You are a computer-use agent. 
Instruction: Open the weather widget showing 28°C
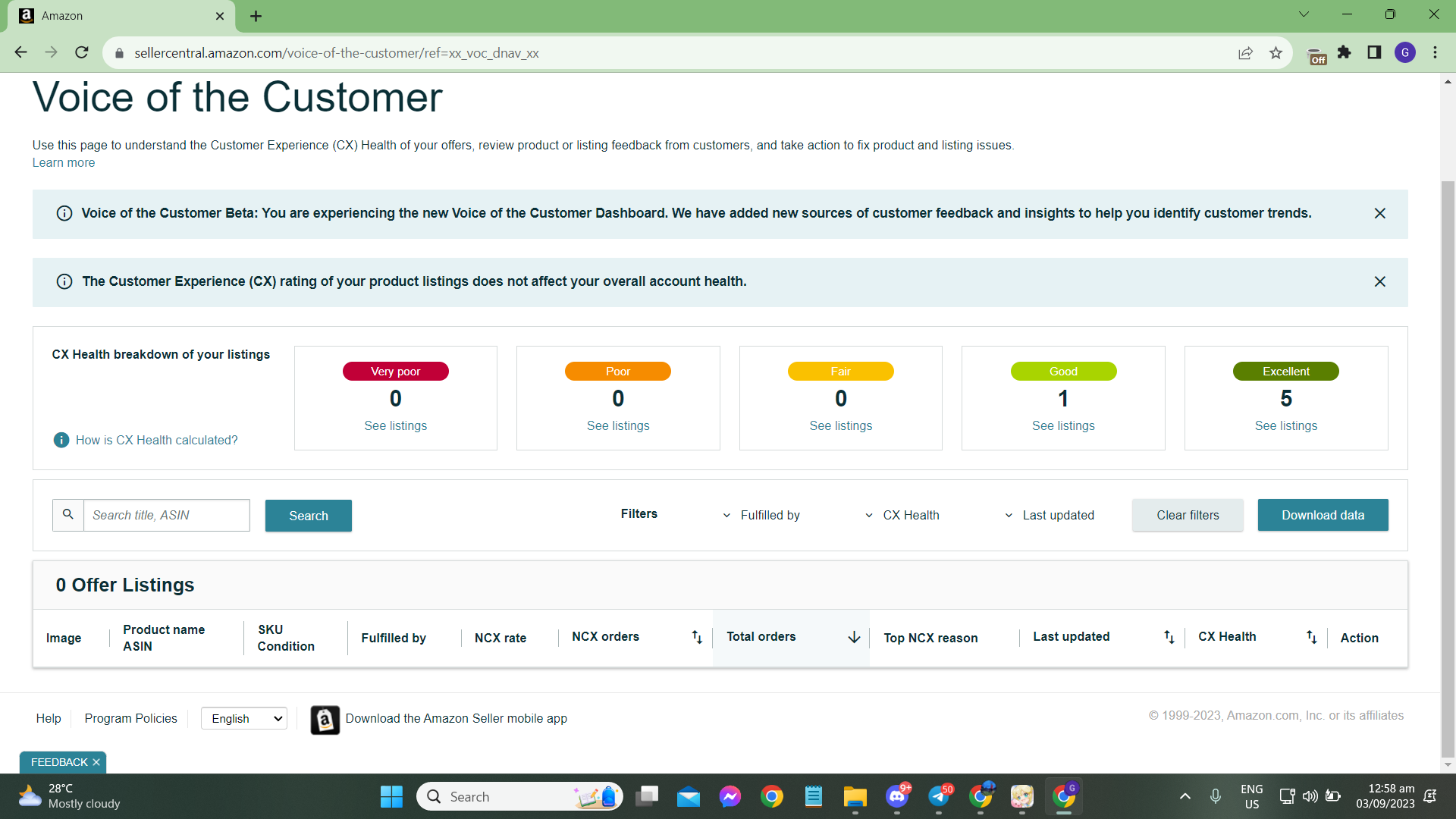tap(70, 796)
